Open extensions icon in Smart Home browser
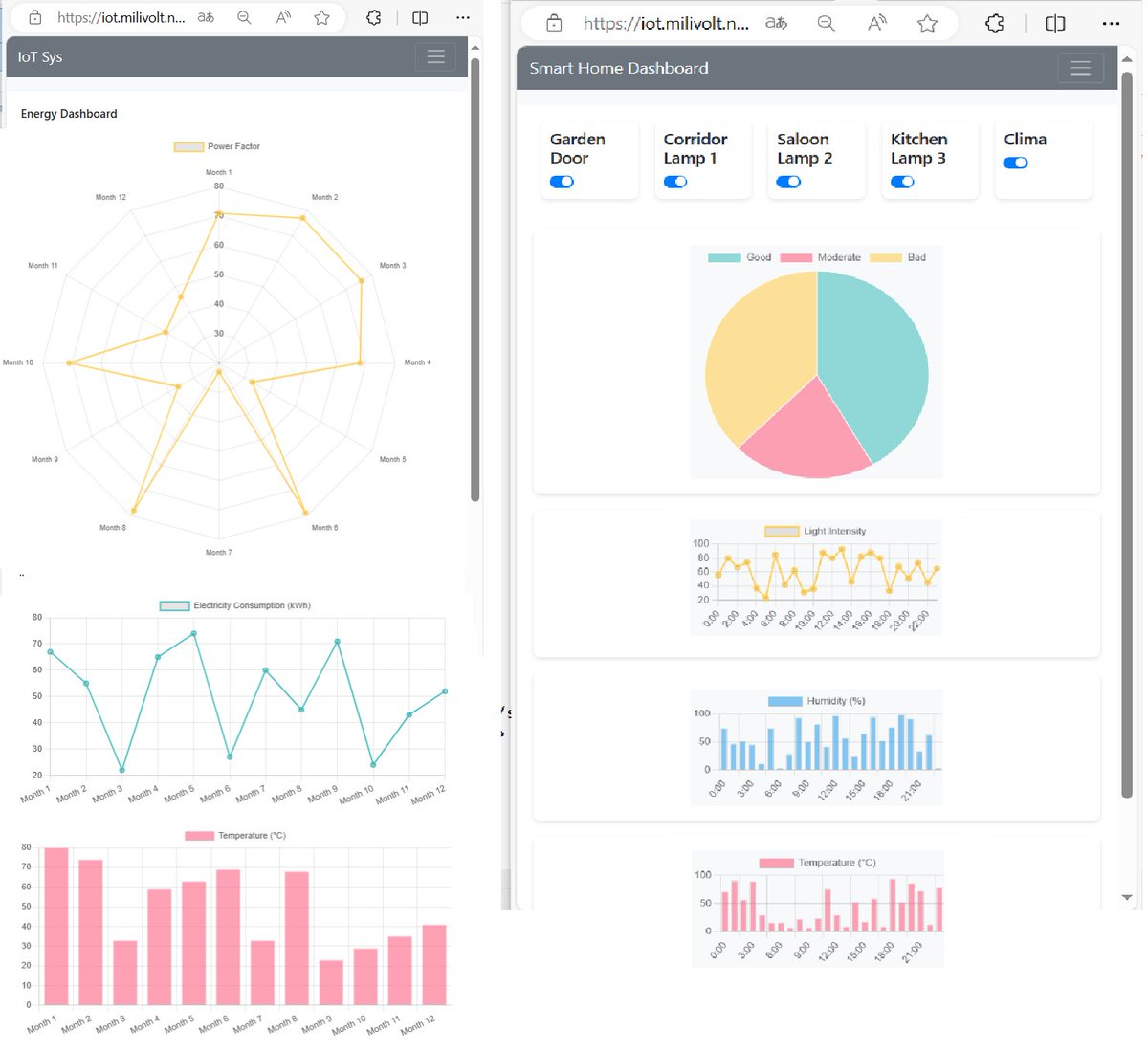This screenshot has width=1148, height=1052. (995, 23)
